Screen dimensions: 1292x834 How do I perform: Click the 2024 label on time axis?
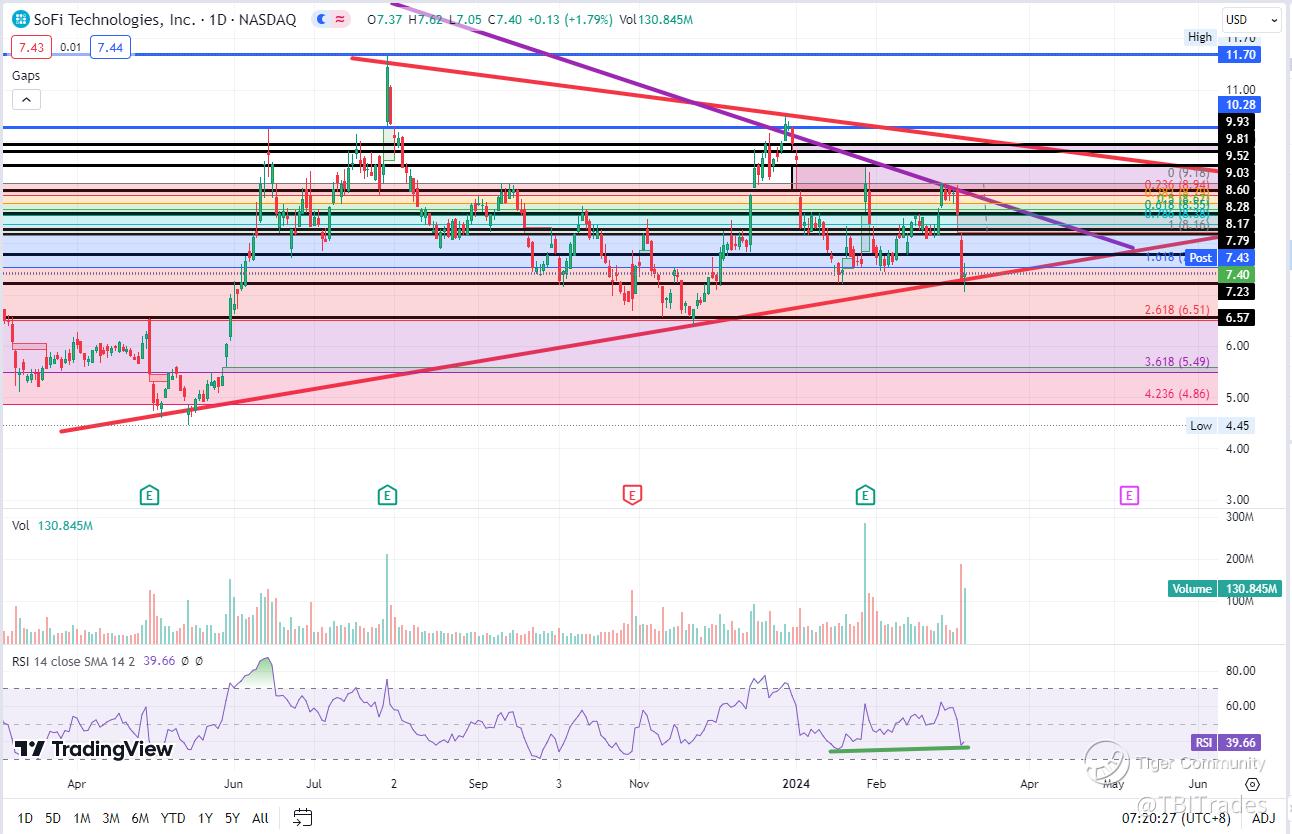[795, 785]
